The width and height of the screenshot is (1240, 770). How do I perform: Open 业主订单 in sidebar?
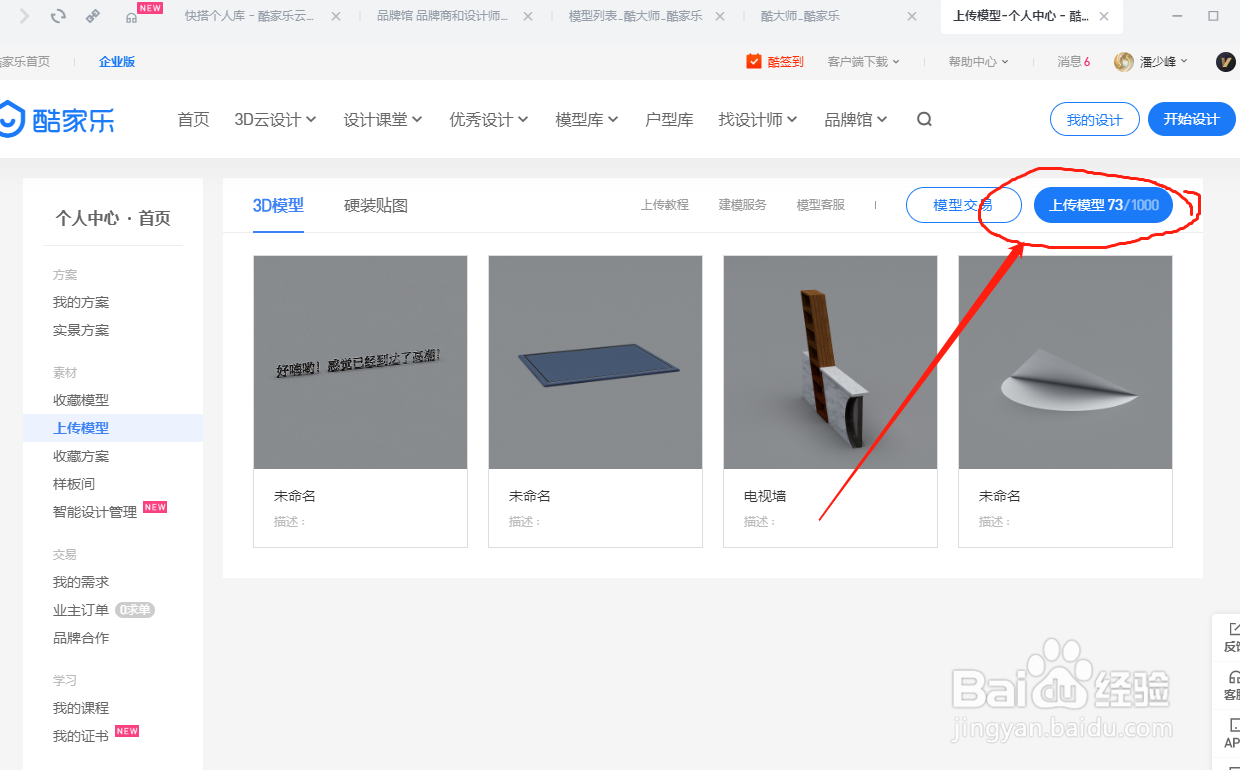tap(81, 610)
